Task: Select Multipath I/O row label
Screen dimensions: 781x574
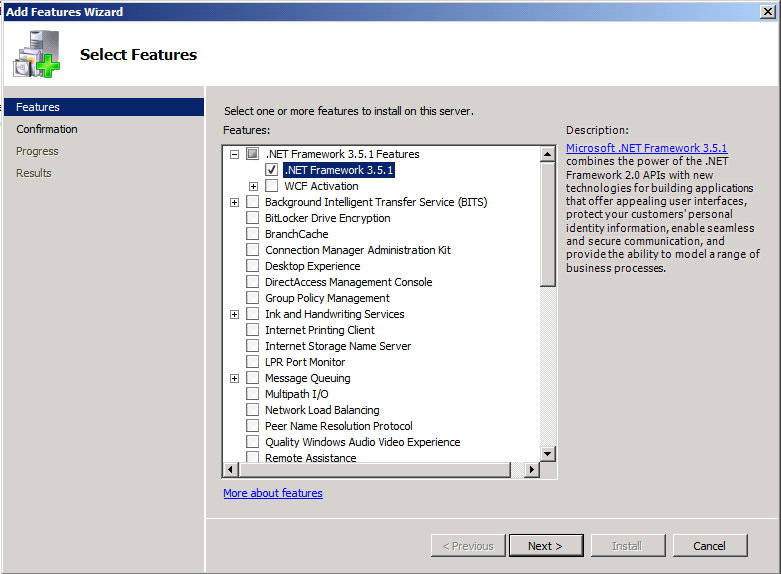Action: point(297,394)
